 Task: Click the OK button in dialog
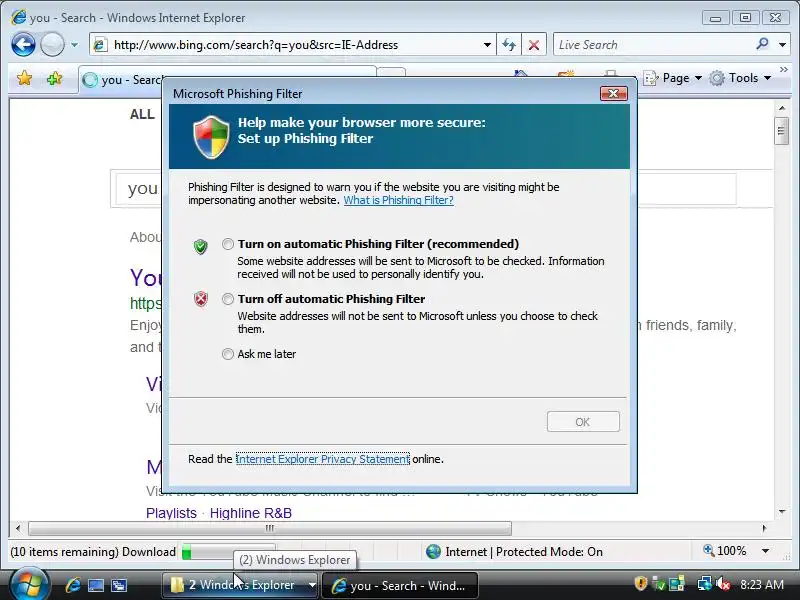pos(583,422)
